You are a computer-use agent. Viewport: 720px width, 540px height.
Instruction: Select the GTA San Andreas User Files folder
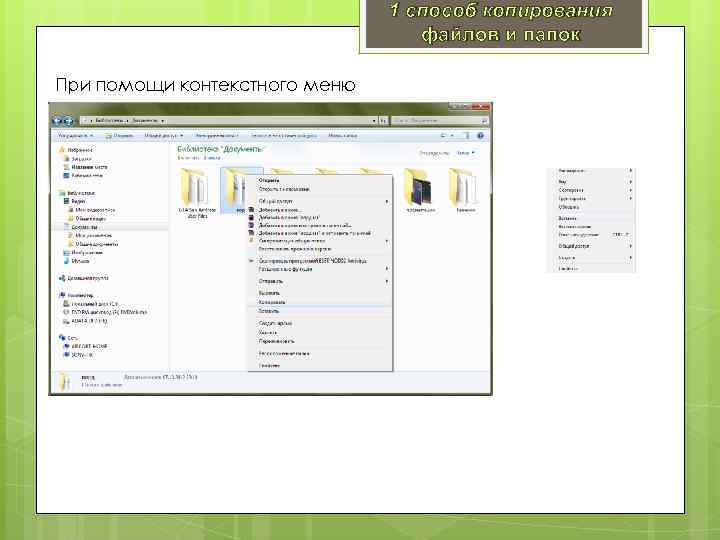(197, 193)
